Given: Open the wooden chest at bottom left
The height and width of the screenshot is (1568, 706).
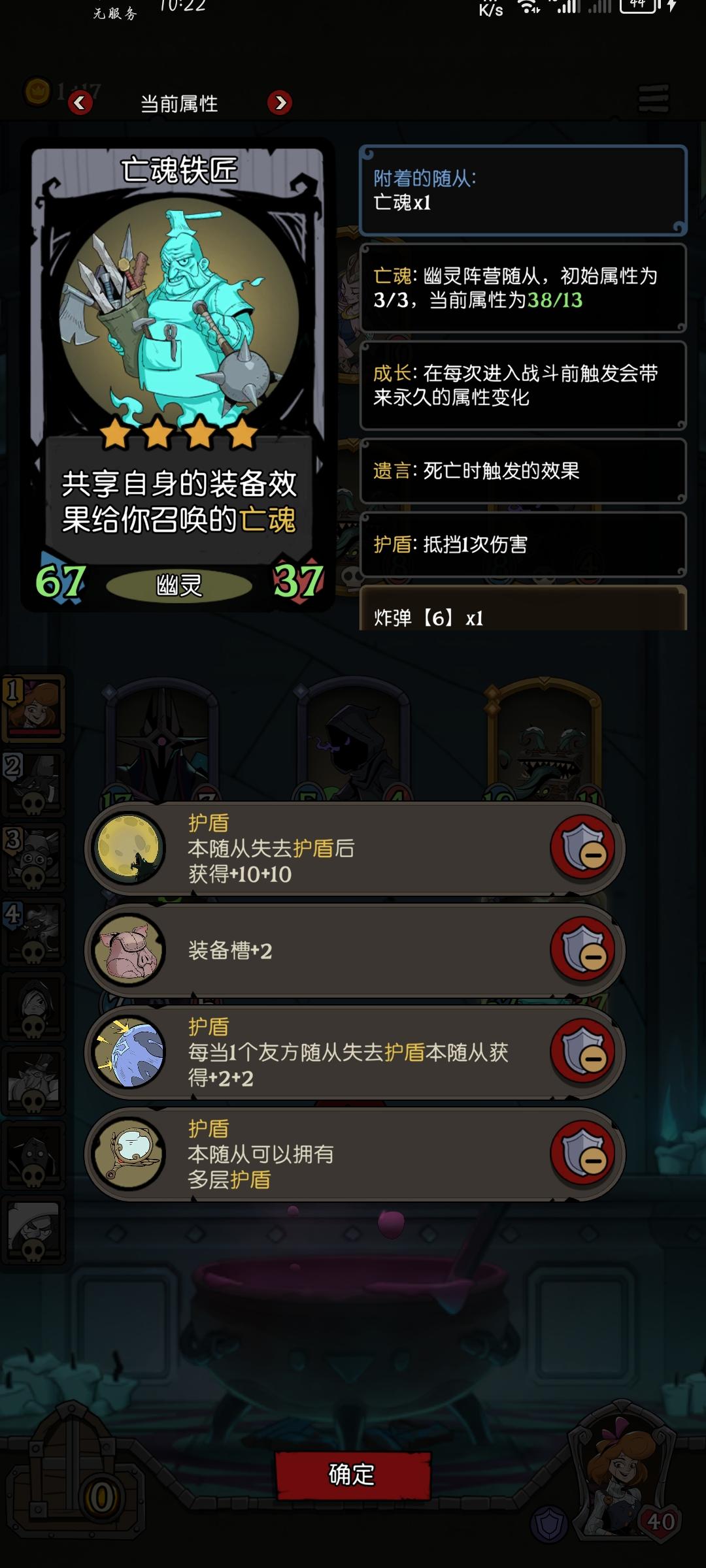Looking at the screenshot, I should (75, 1470).
